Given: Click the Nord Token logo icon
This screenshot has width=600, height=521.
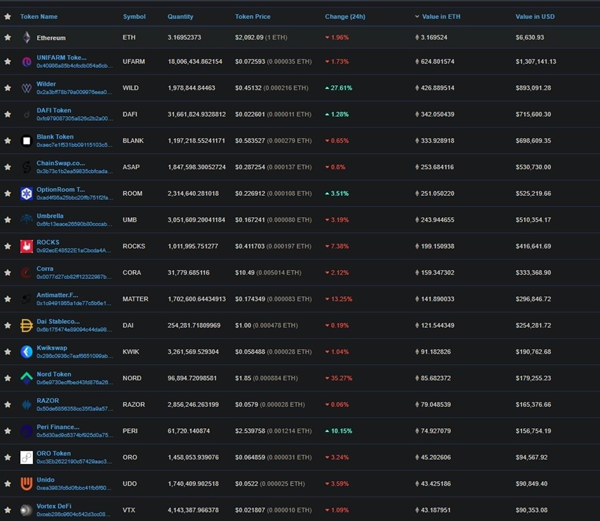Looking at the screenshot, I should click(x=26, y=378).
